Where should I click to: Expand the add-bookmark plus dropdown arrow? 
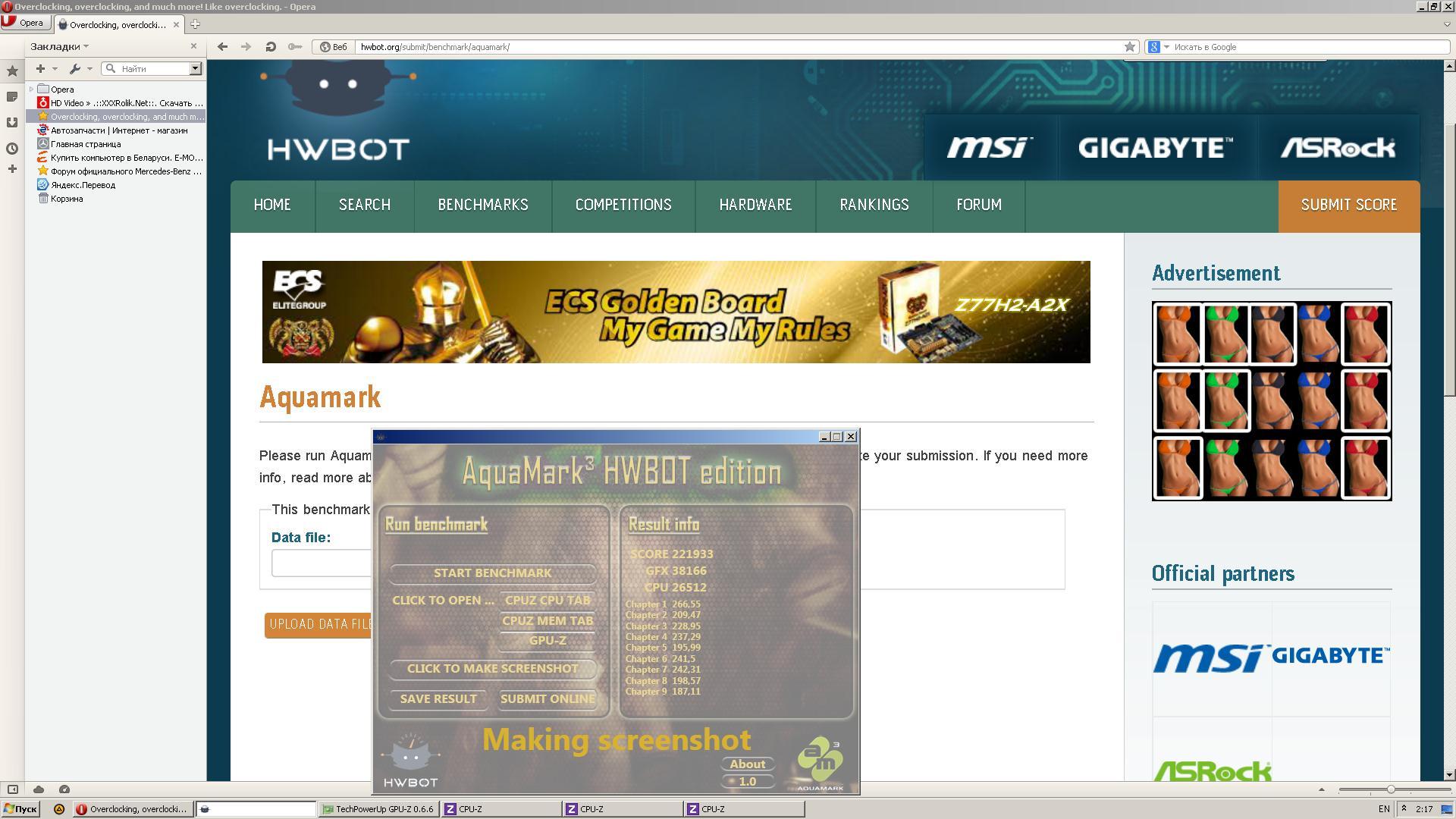tap(55, 69)
